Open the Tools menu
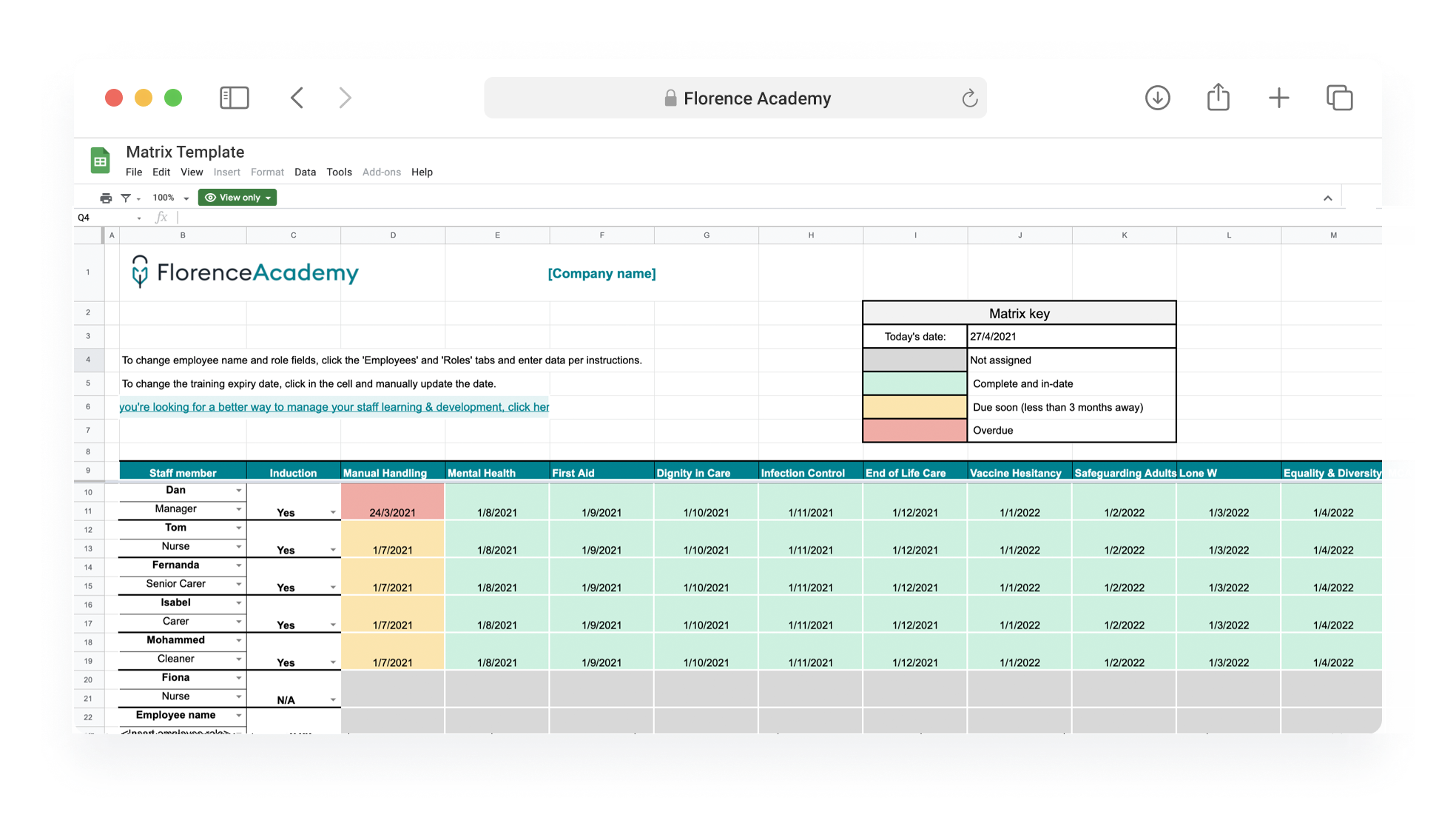The image size is (1456, 823). coord(339,172)
